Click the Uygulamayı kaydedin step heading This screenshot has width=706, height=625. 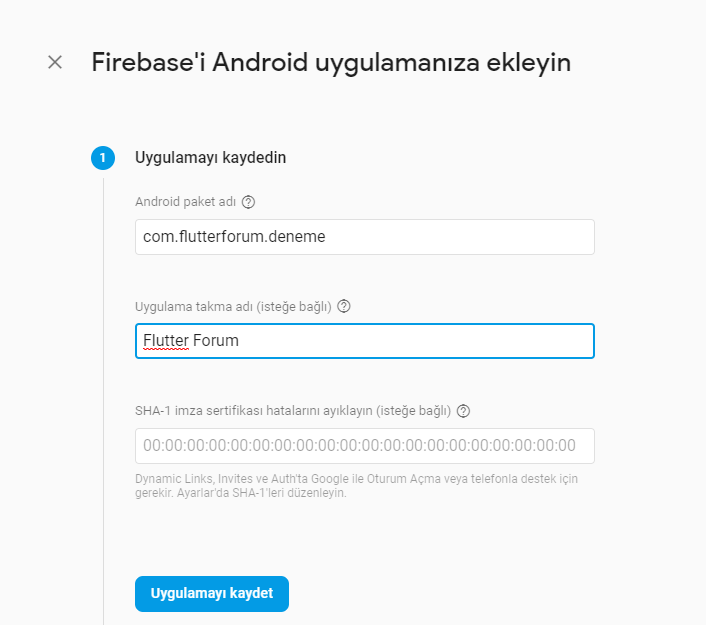[211, 157]
